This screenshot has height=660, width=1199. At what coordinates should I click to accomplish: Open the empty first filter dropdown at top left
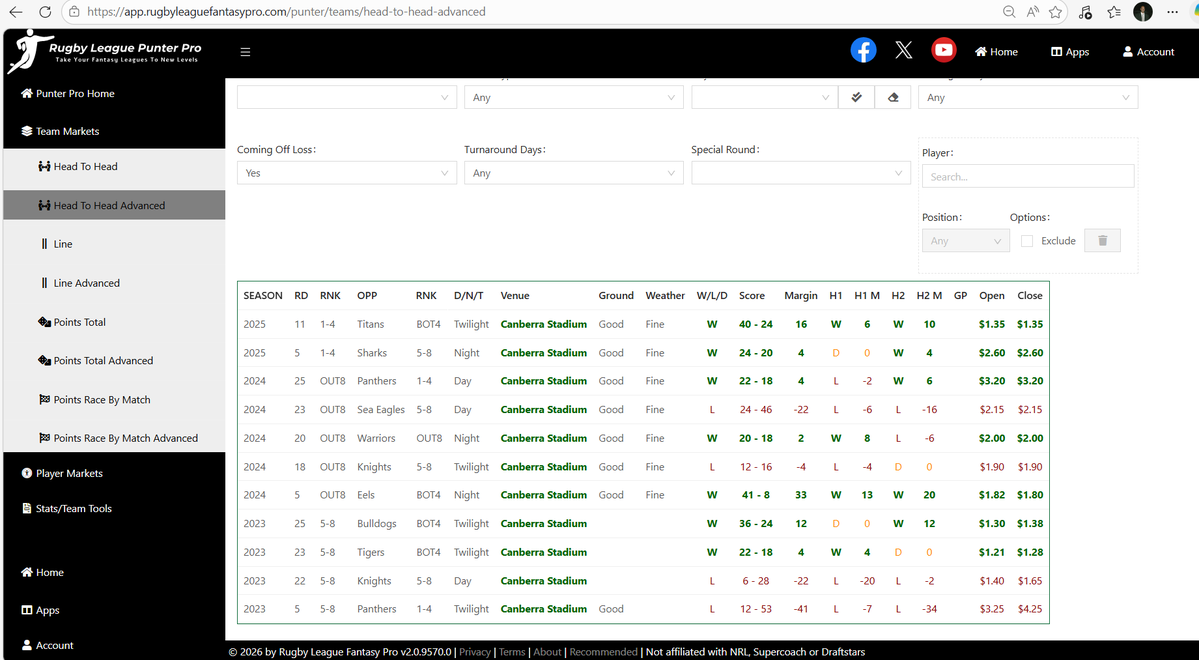point(346,97)
